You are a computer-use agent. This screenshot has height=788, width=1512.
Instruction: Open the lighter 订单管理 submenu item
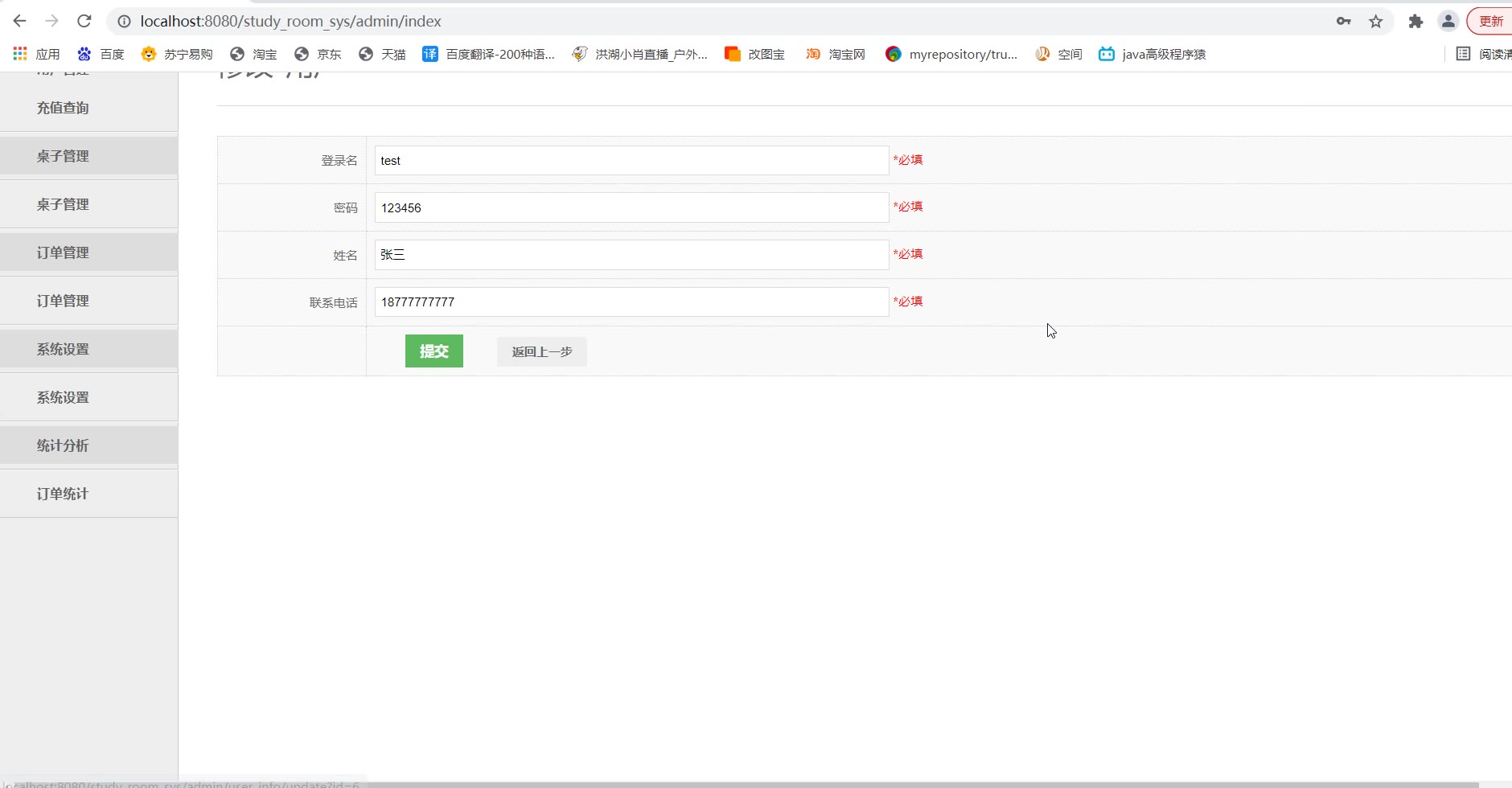(63, 301)
